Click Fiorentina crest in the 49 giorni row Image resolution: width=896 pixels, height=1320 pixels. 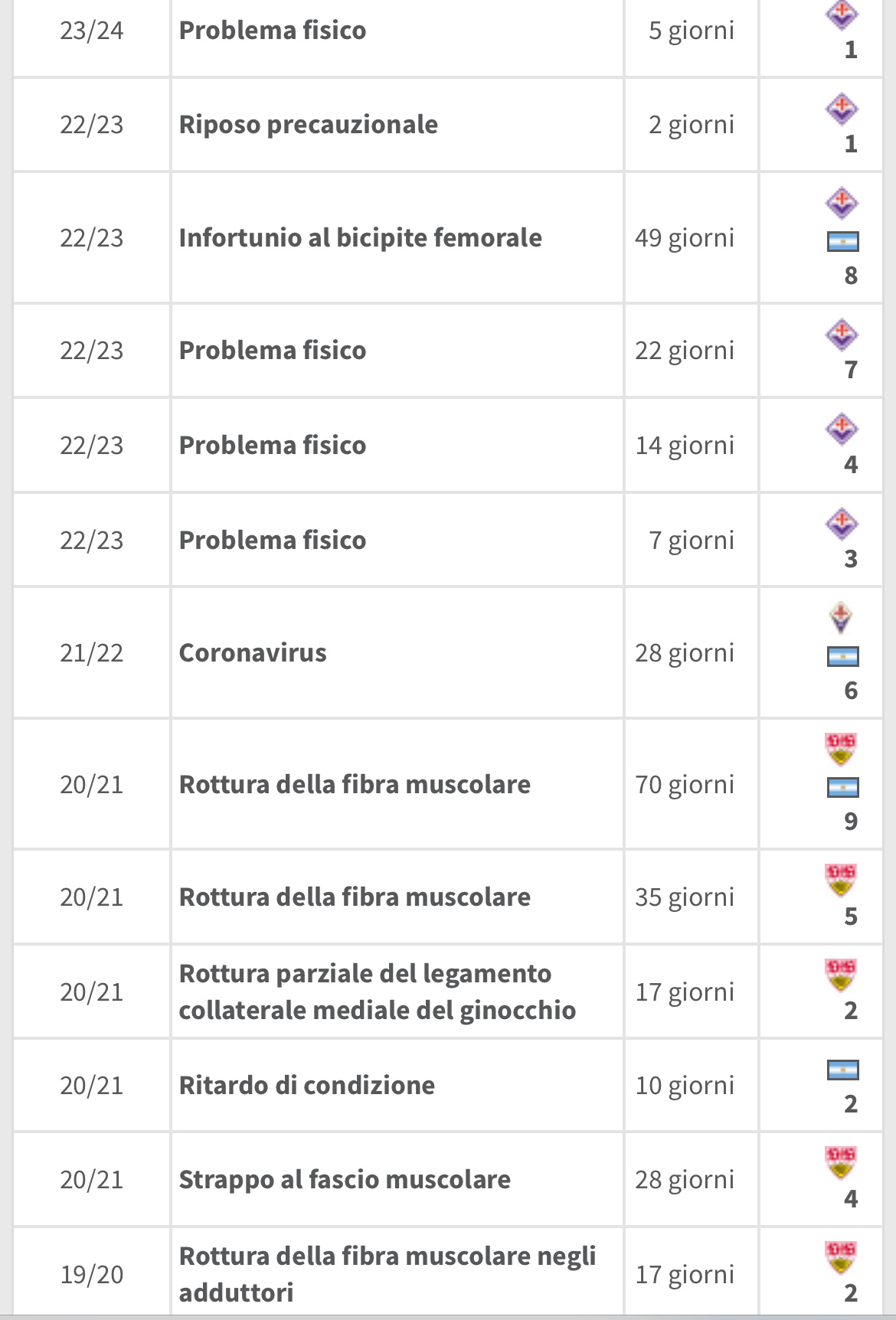coord(842,203)
